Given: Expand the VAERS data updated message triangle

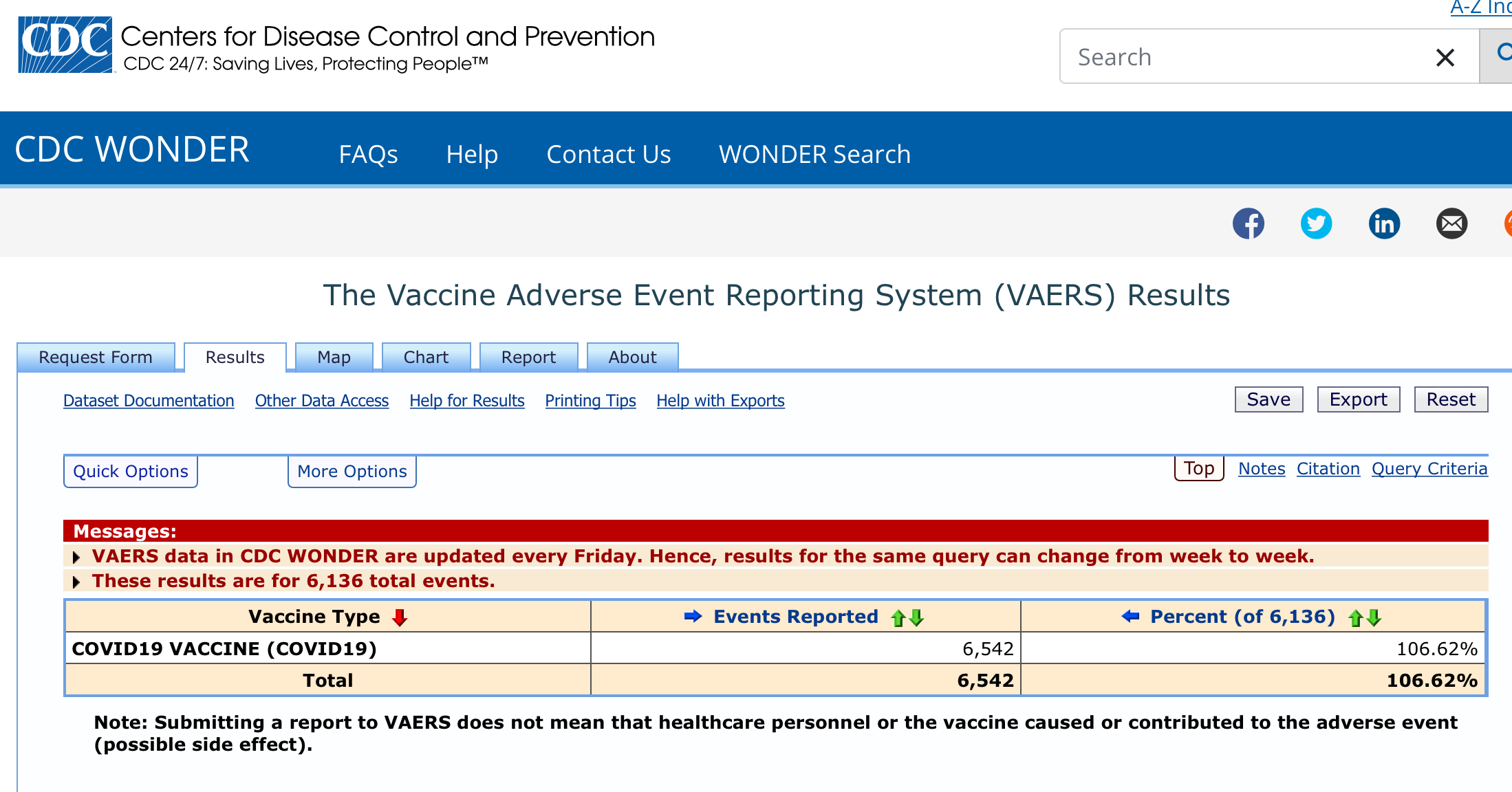Looking at the screenshot, I should click(x=76, y=557).
